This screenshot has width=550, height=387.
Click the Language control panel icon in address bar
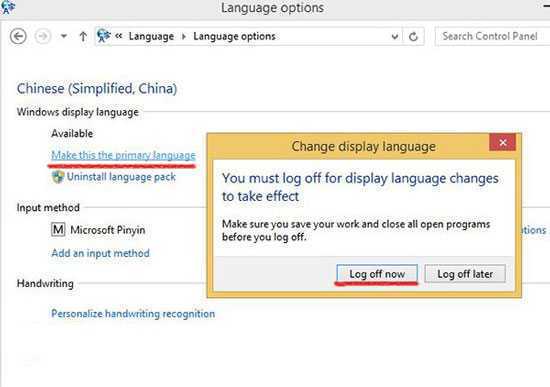[x=104, y=36]
